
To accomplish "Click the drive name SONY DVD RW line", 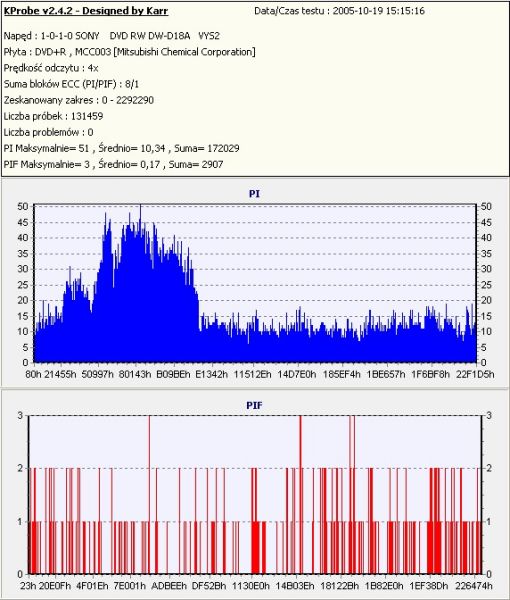I will [112, 36].
